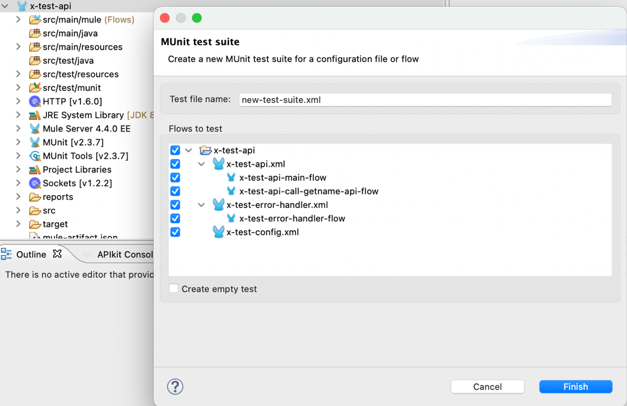Expand the MUnit Tools [v2.3.7] node
The image size is (627, 406).
pos(18,156)
